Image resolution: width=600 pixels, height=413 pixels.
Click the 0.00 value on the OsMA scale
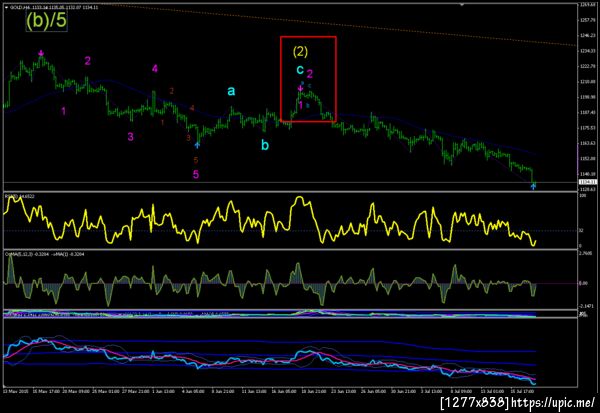[583, 283]
